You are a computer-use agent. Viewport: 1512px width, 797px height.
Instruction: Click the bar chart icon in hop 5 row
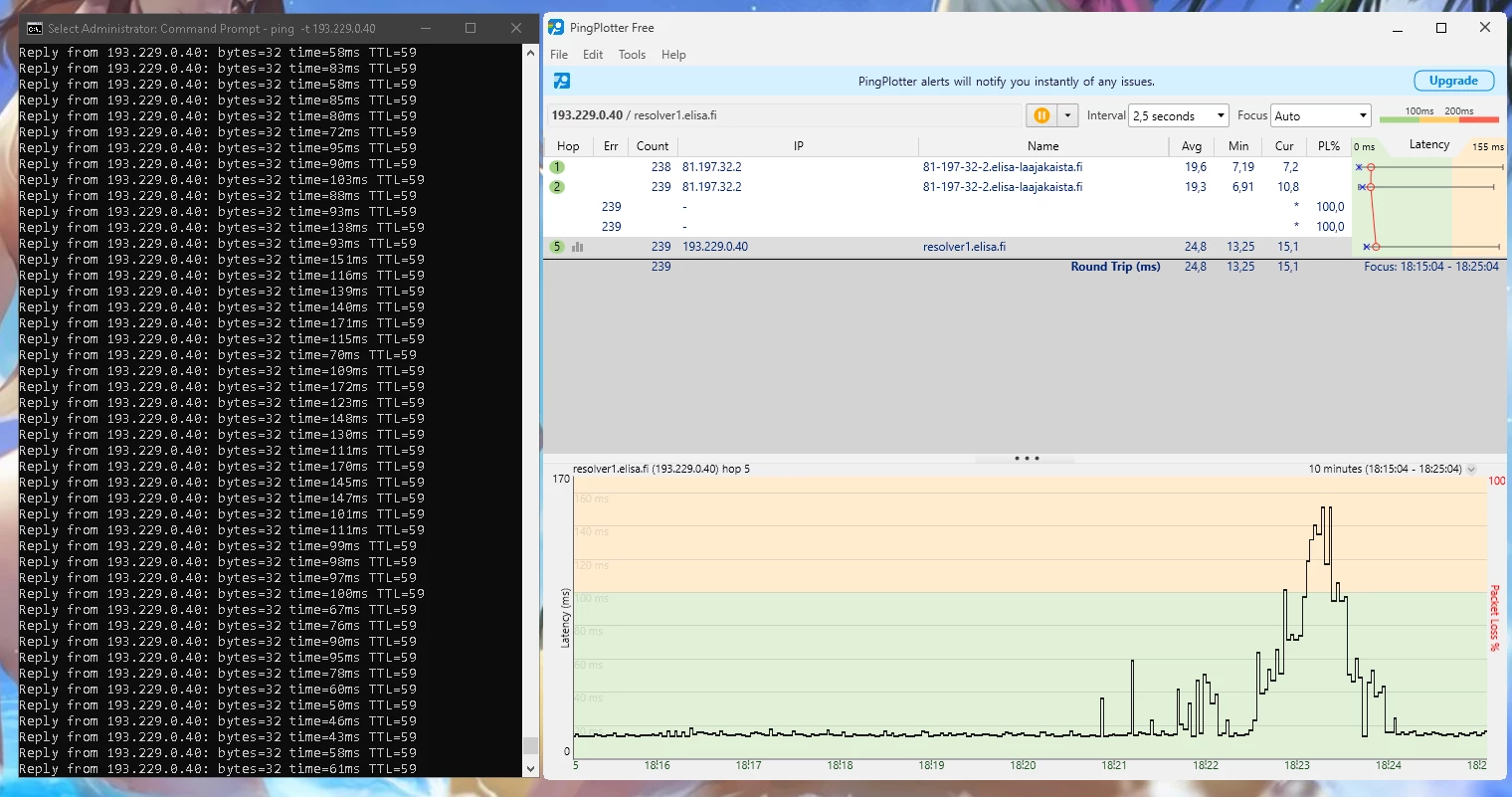(x=577, y=247)
